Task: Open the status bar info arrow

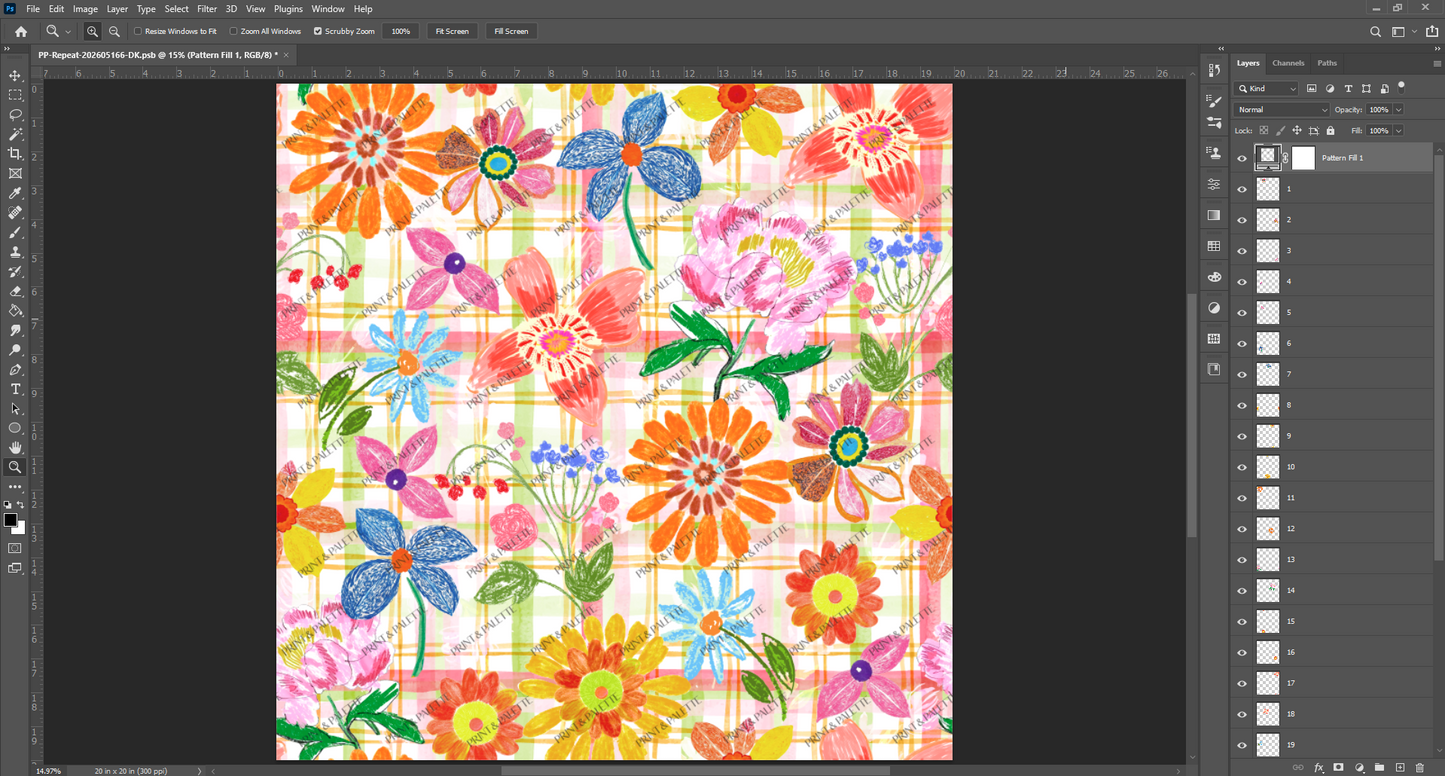Action: [x=200, y=771]
